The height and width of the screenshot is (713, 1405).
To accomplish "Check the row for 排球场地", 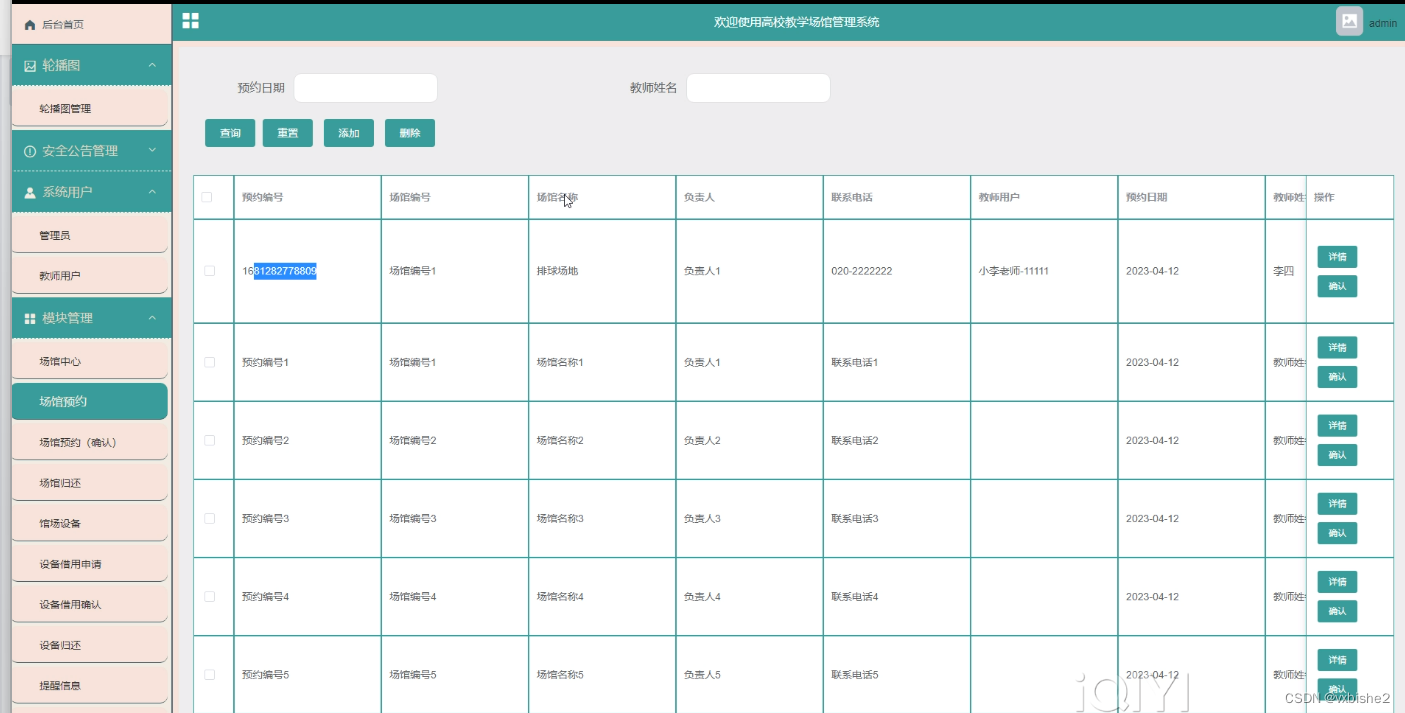I will [x=209, y=271].
